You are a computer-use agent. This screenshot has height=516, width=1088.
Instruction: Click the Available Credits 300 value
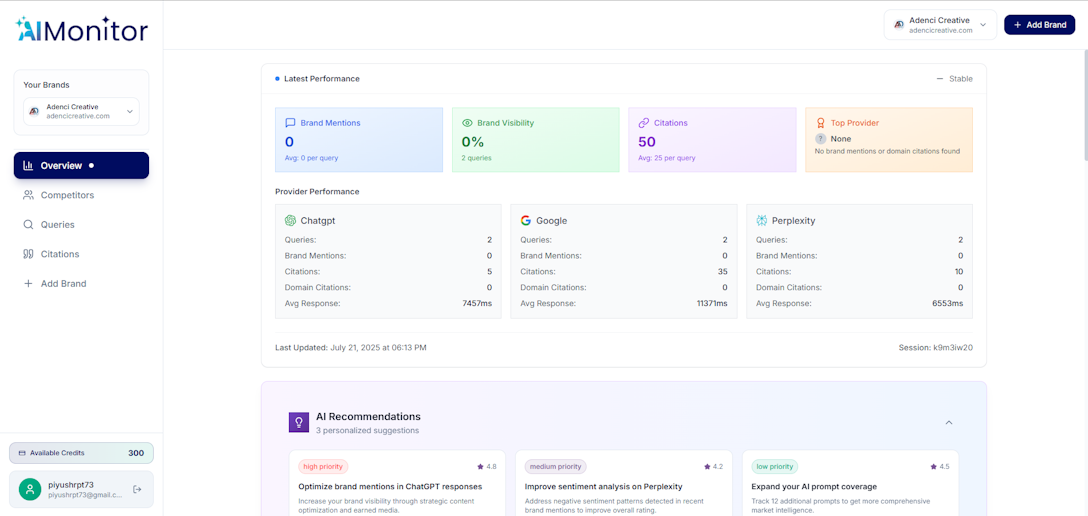coord(136,453)
